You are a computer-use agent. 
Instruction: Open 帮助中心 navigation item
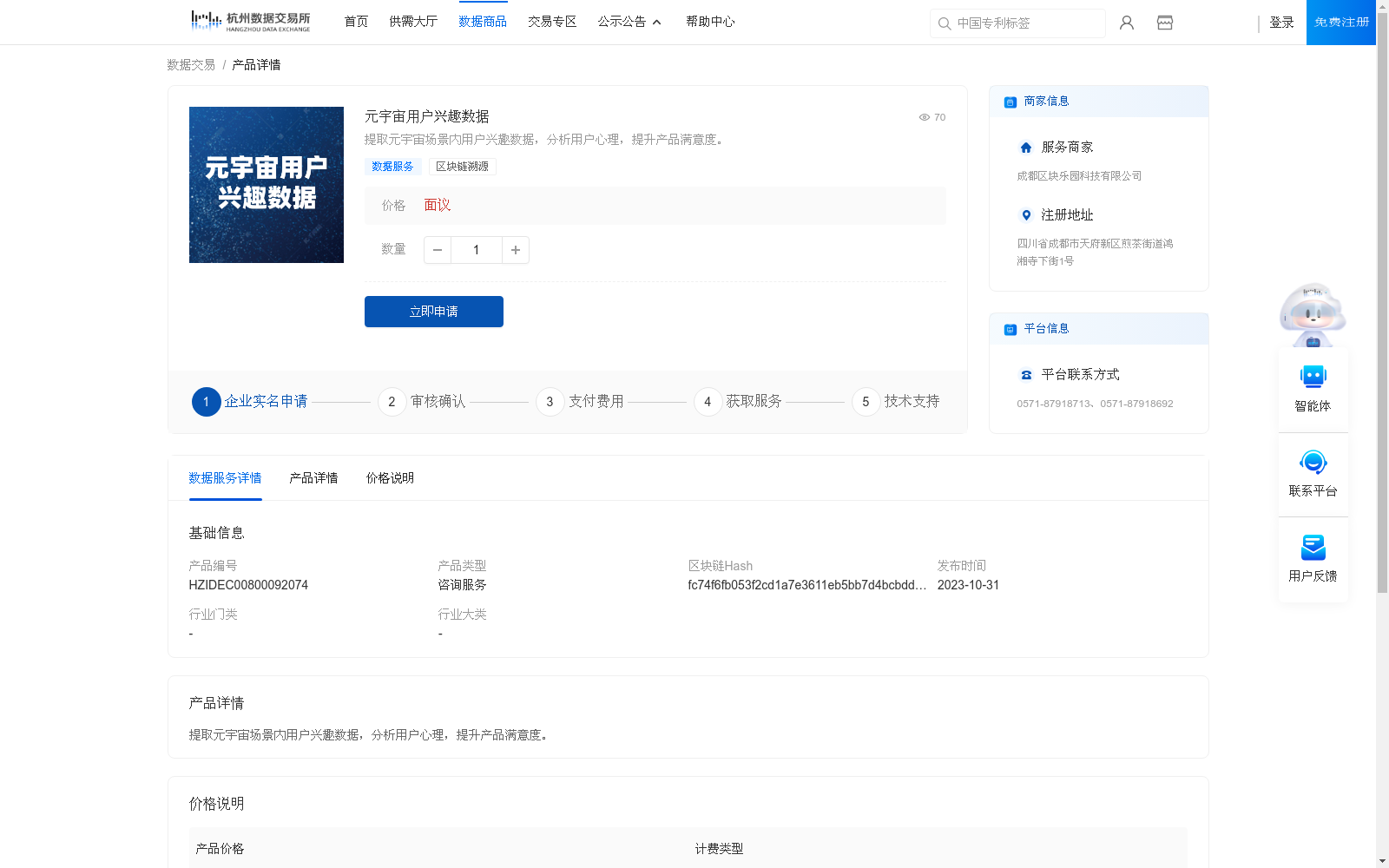710,22
